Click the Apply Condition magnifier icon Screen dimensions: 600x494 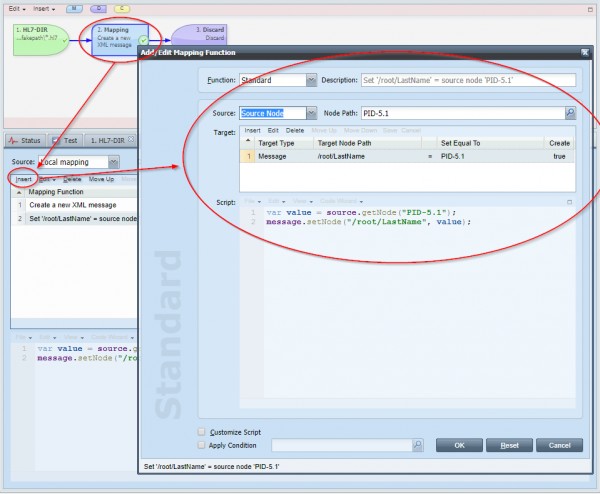[417, 445]
